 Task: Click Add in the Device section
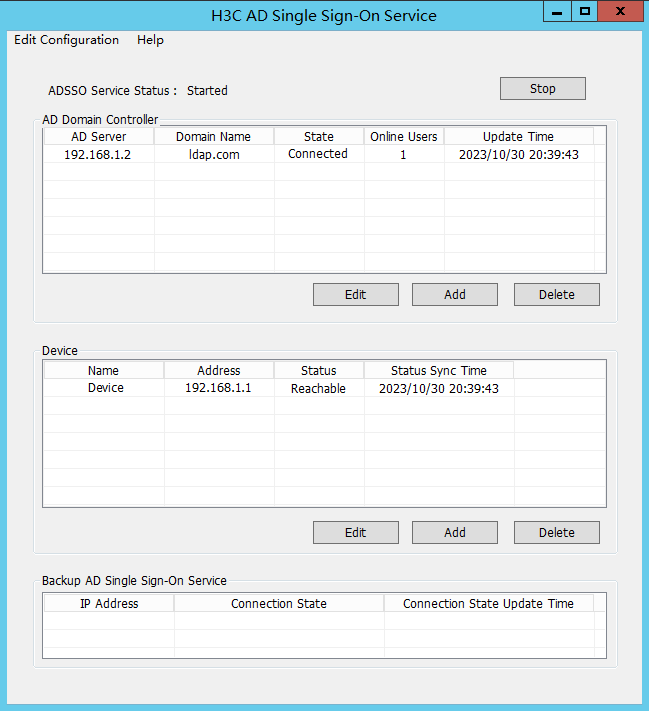point(454,532)
